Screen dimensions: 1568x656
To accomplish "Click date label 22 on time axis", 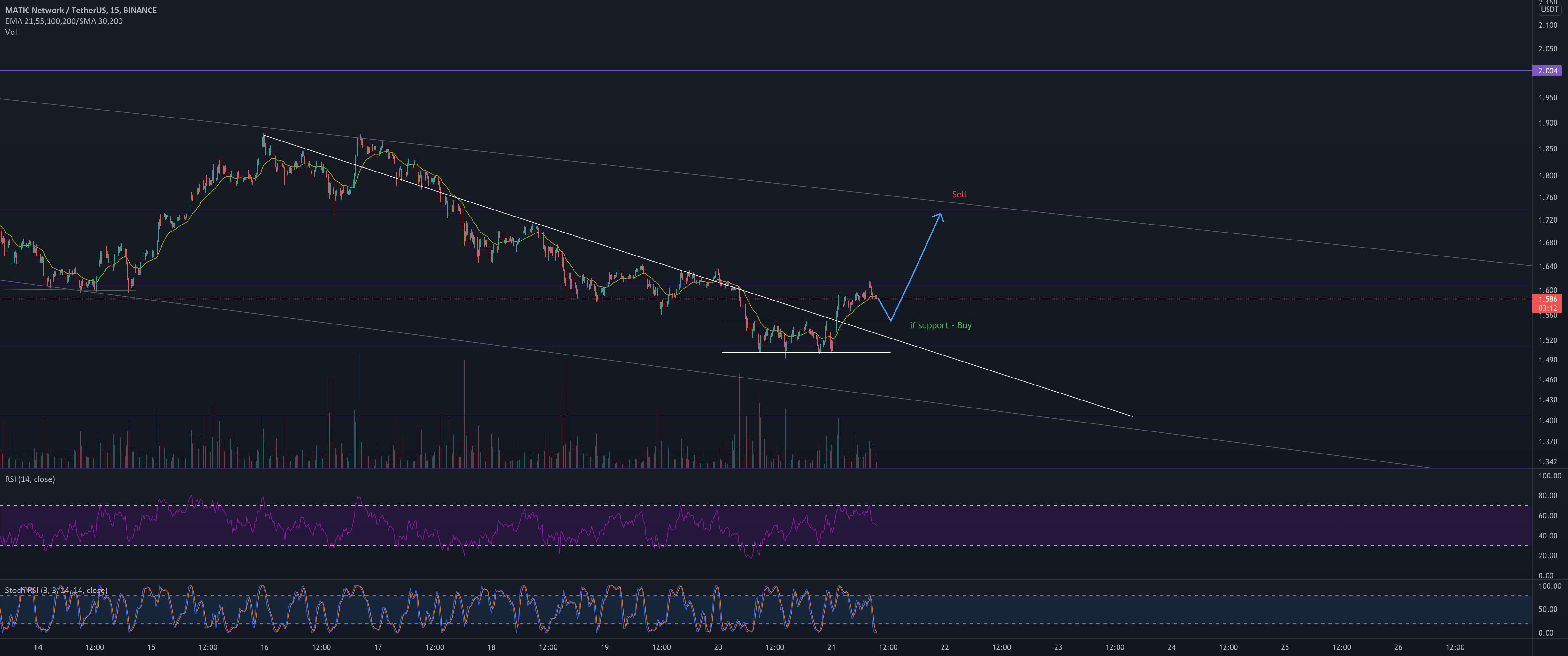I will pos(945,647).
